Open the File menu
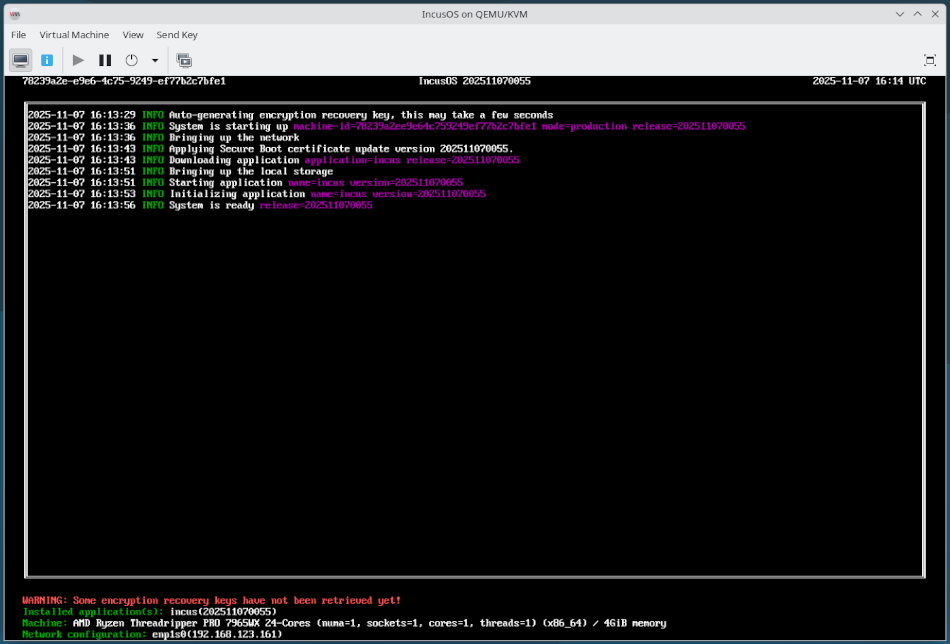 [17, 34]
